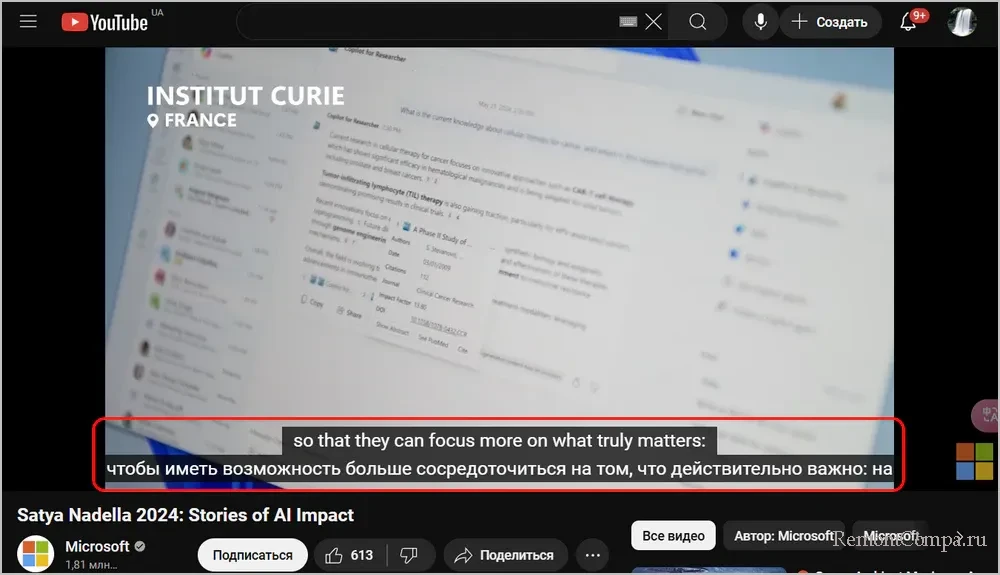Open the Microsoft channel avatar
The height and width of the screenshot is (575, 1000).
pyautogui.click(x=37, y=554)
